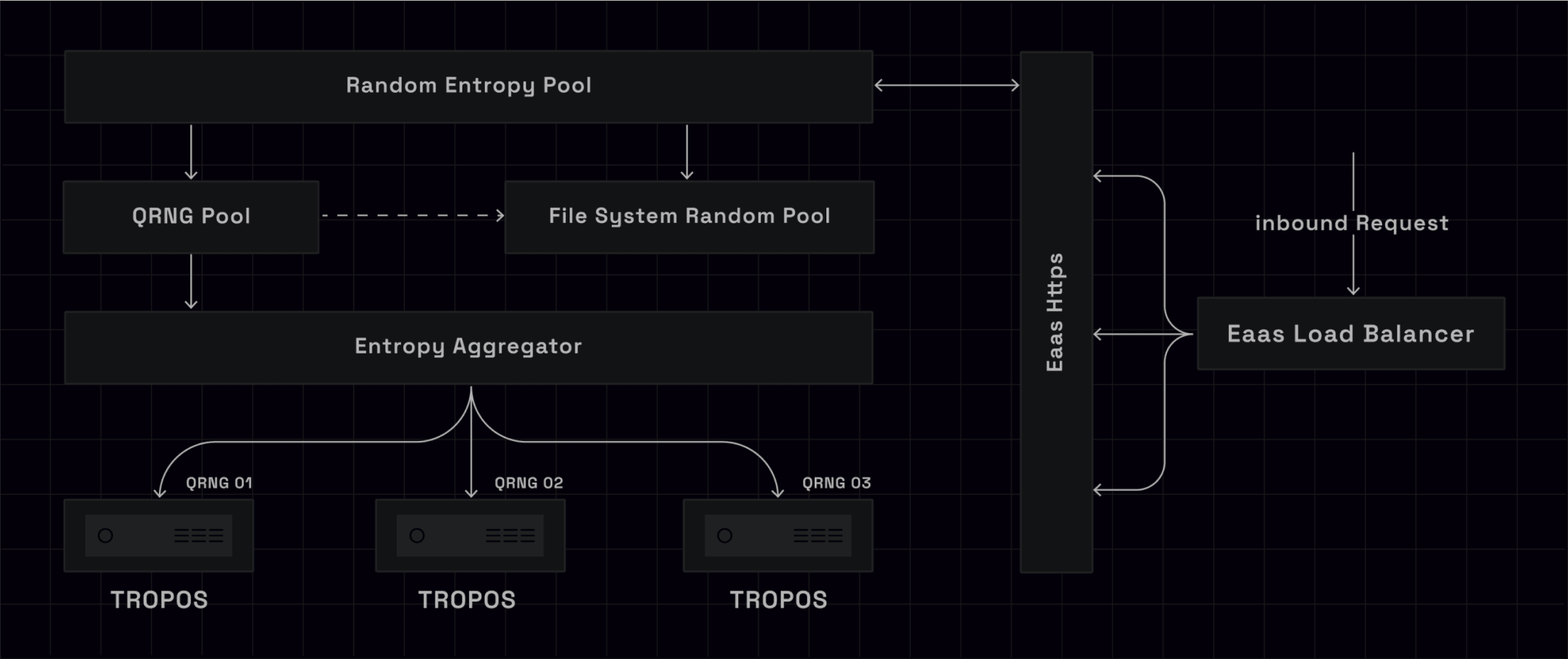Click the TROPOS device icon under QRNG 03
This screenshot has height=659, width=1568.
click(x=777, y=536)
